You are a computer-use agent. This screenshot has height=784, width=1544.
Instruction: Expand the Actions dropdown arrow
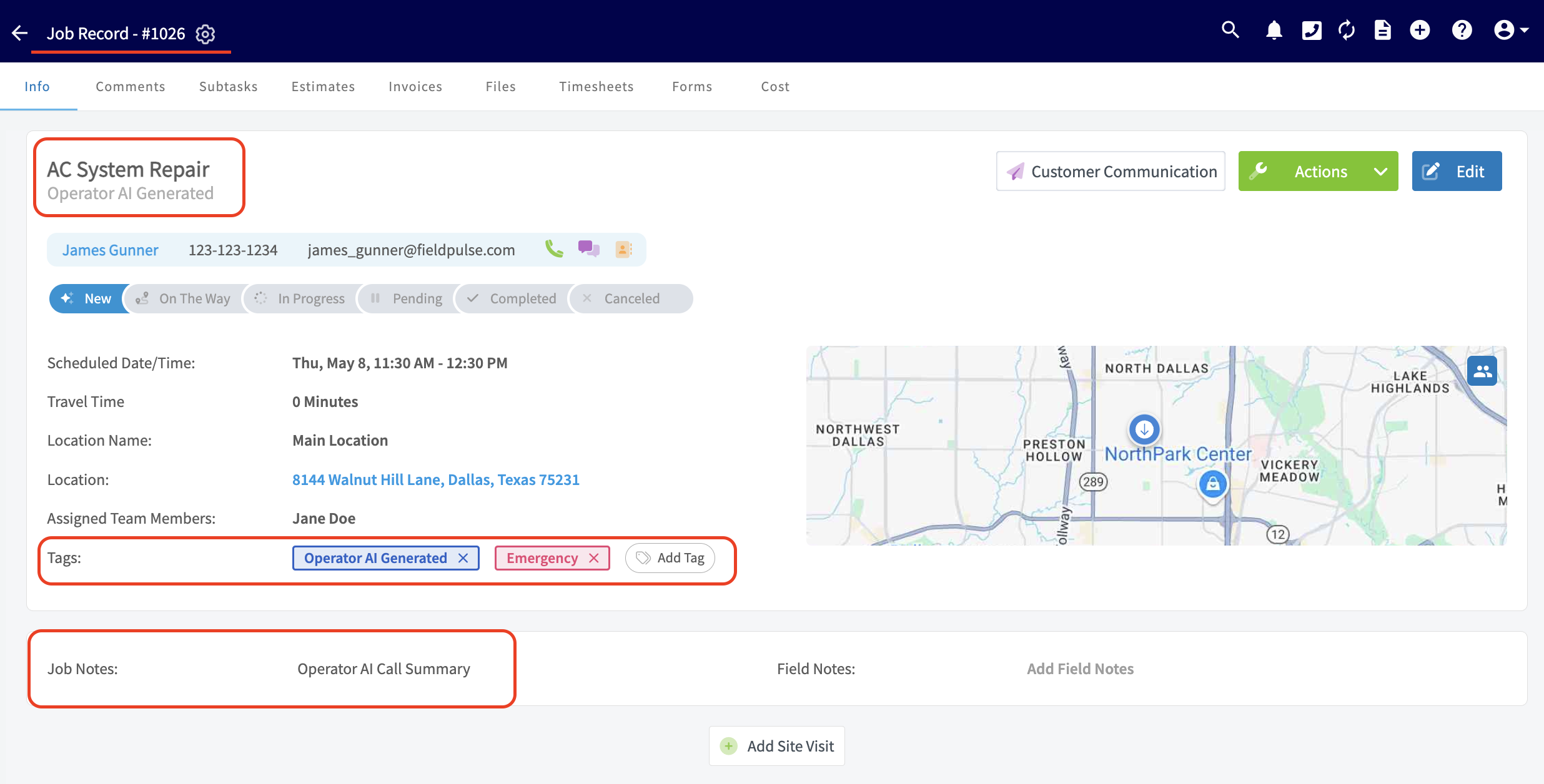(1380, 171)
